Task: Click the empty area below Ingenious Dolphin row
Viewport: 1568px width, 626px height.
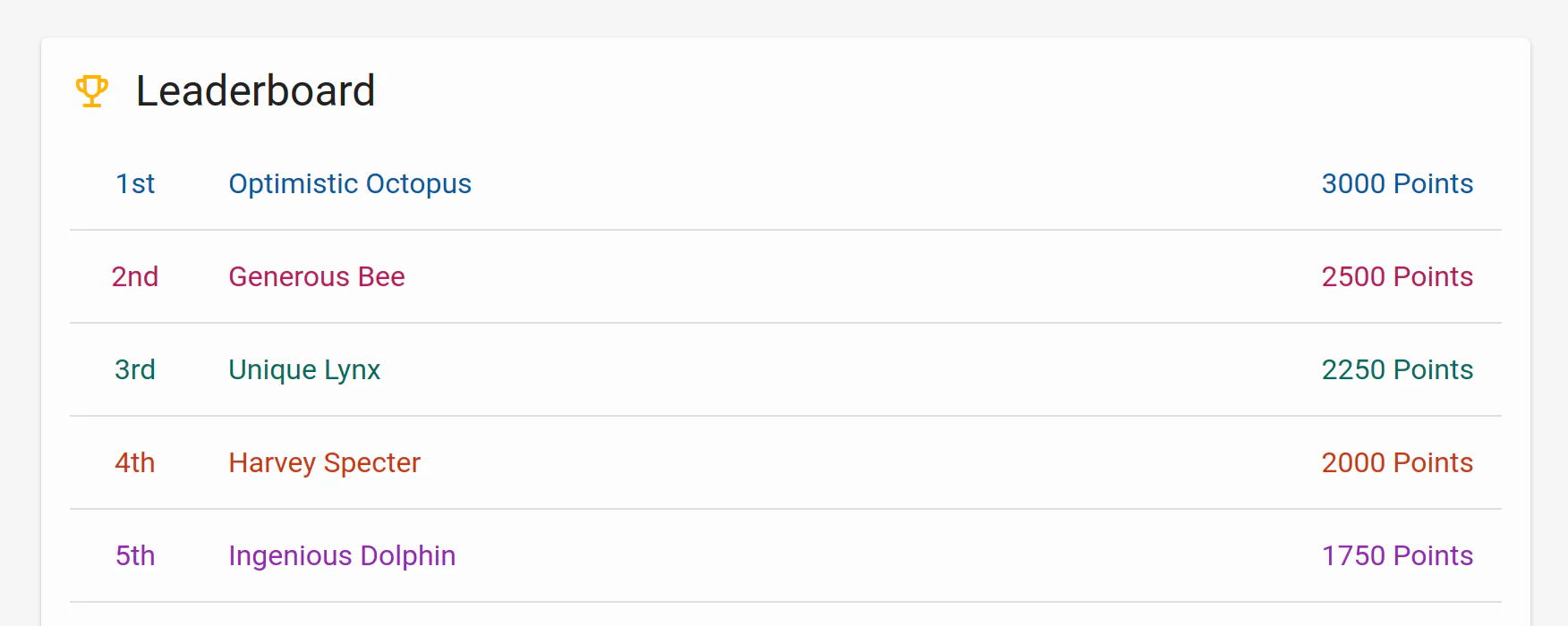Action: click(x=786, y=615)
